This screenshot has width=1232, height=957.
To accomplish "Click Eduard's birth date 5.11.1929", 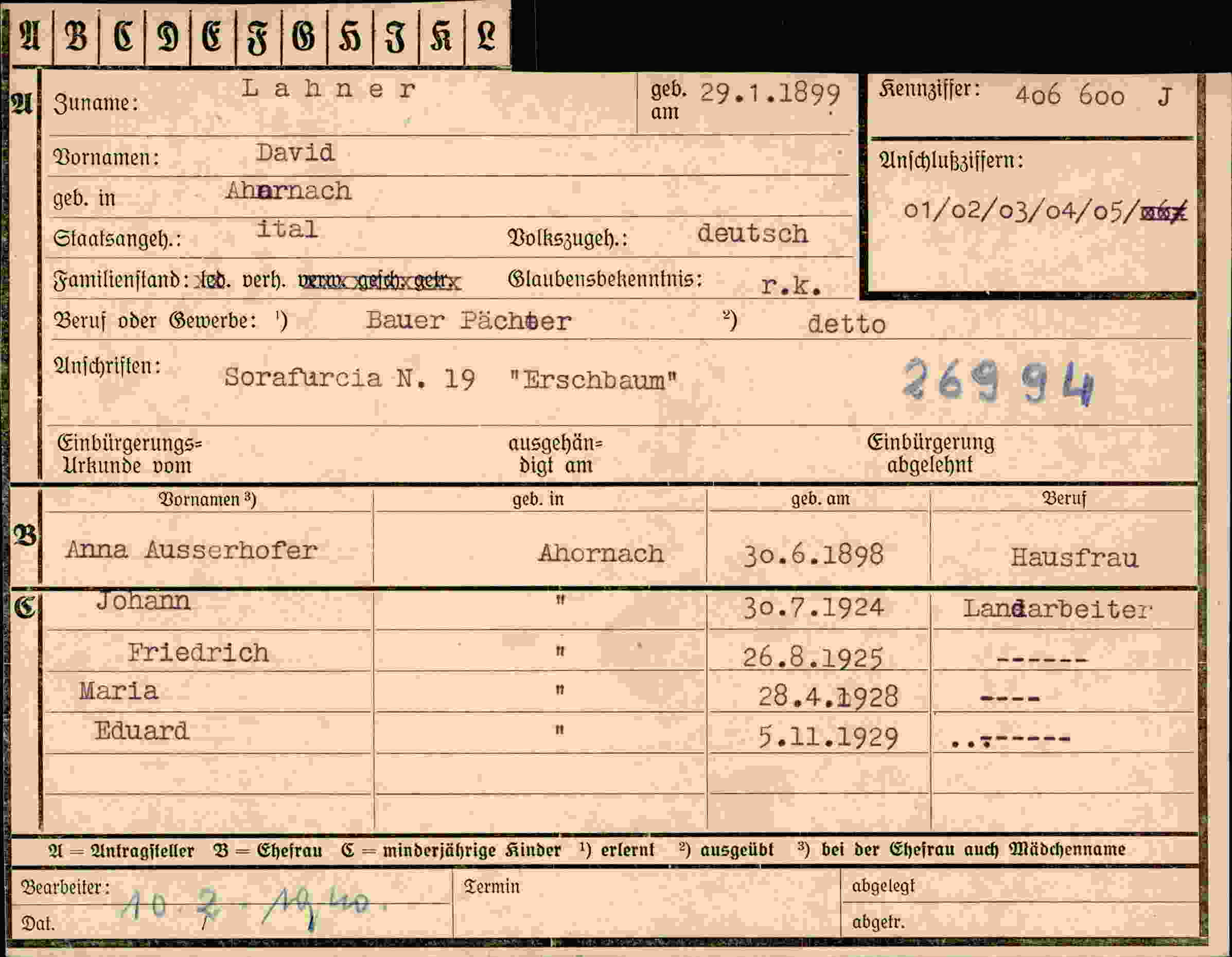I will (828, 737).
